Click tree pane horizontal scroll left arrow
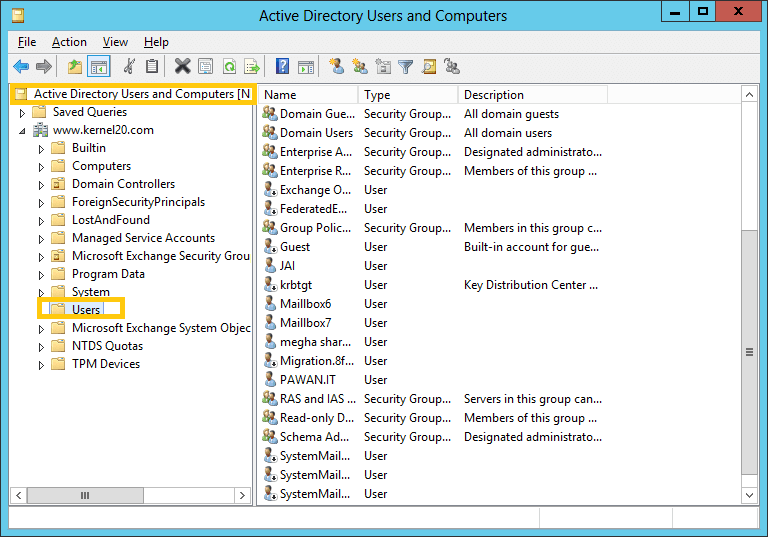768x537 pixels. click(x=19, y=495)
